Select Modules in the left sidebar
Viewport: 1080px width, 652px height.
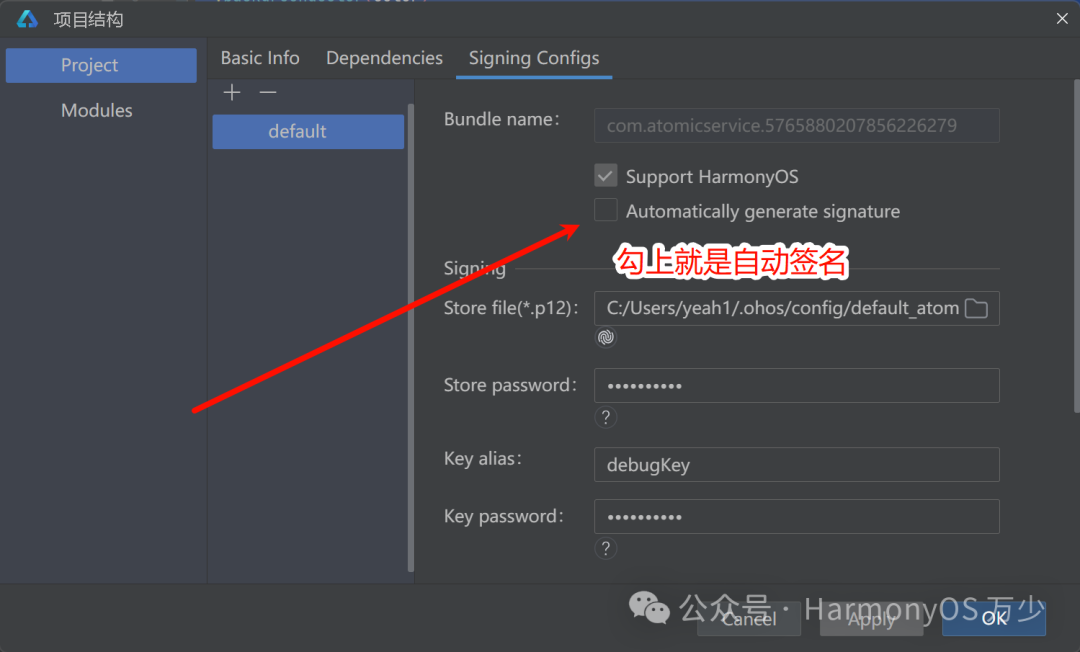pyautogui.click(x=96, y=110)
